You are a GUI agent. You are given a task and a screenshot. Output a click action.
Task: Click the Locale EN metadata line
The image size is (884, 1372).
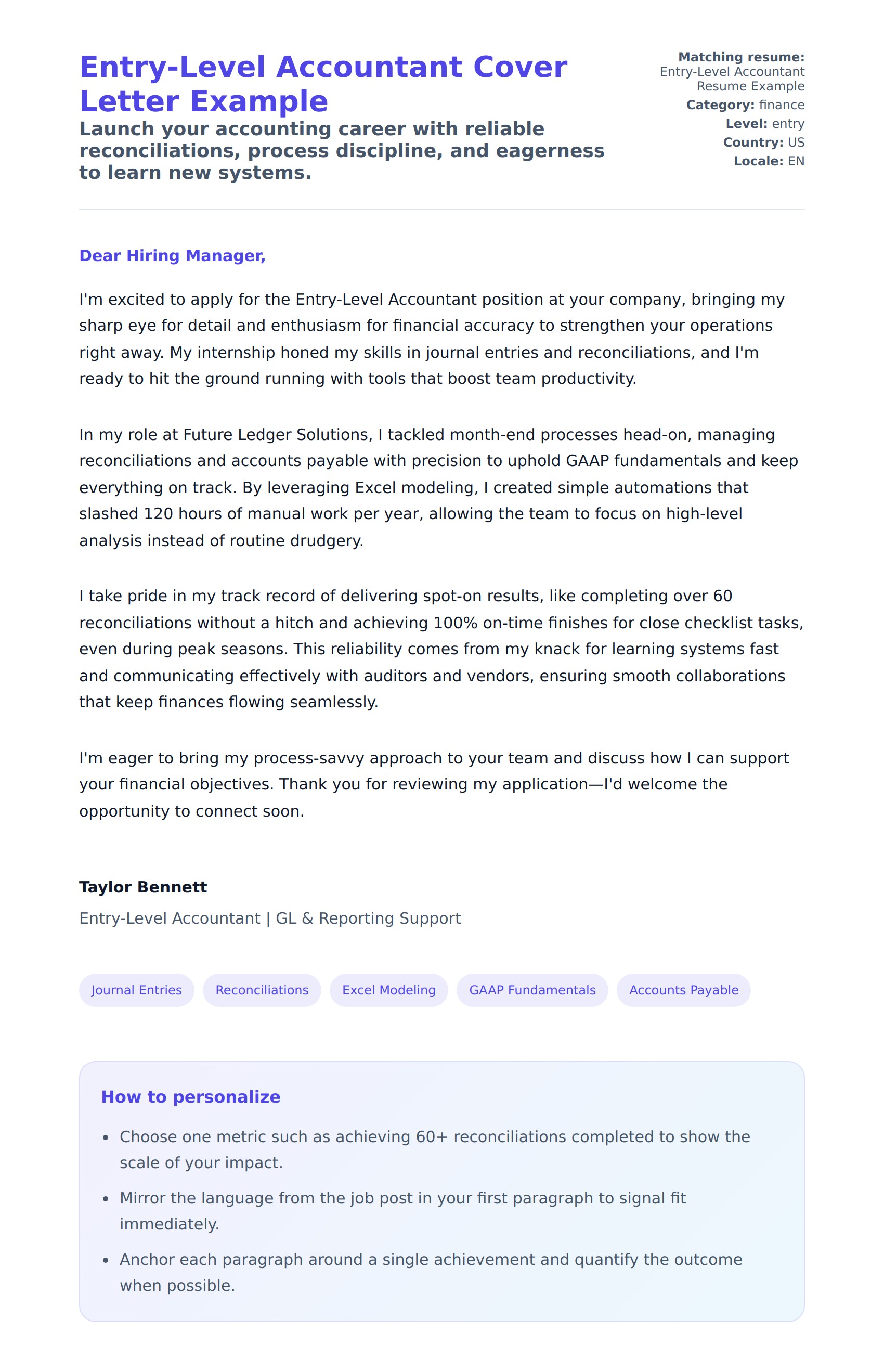coord(769,161)
